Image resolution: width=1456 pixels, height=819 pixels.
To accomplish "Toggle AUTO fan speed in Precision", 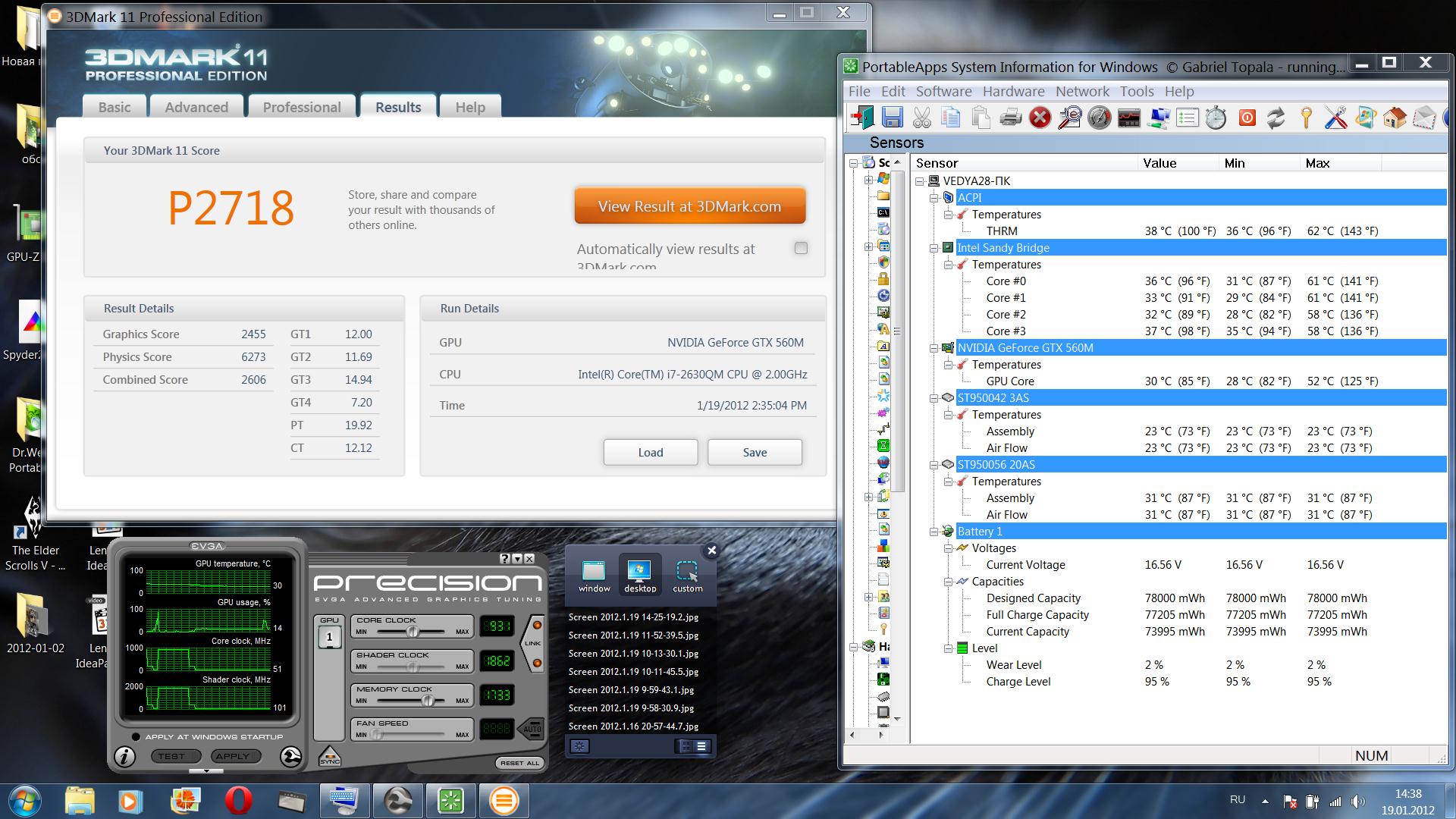I will pyautogui.click(x=532, y=729).
